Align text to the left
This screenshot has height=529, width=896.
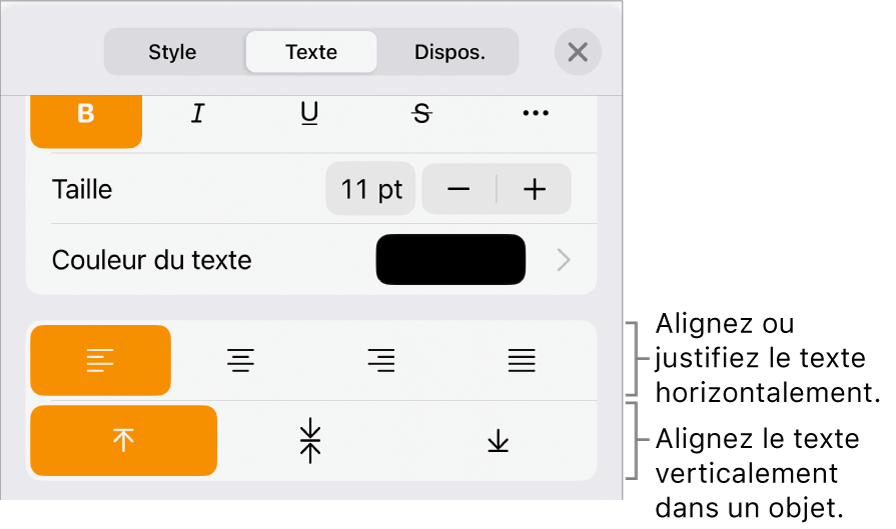101,360
